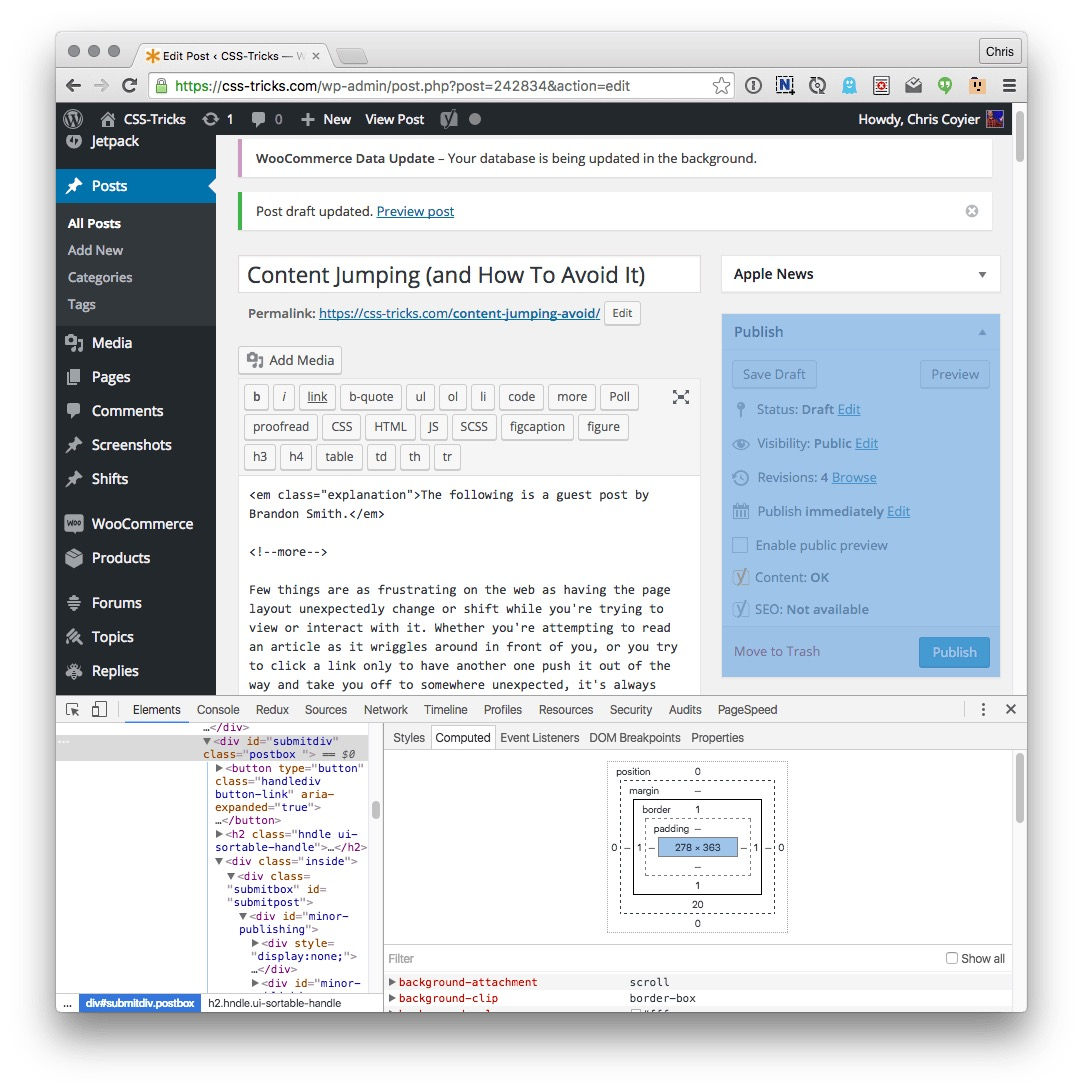Click the computed styles Filter field

pos(662,958)
